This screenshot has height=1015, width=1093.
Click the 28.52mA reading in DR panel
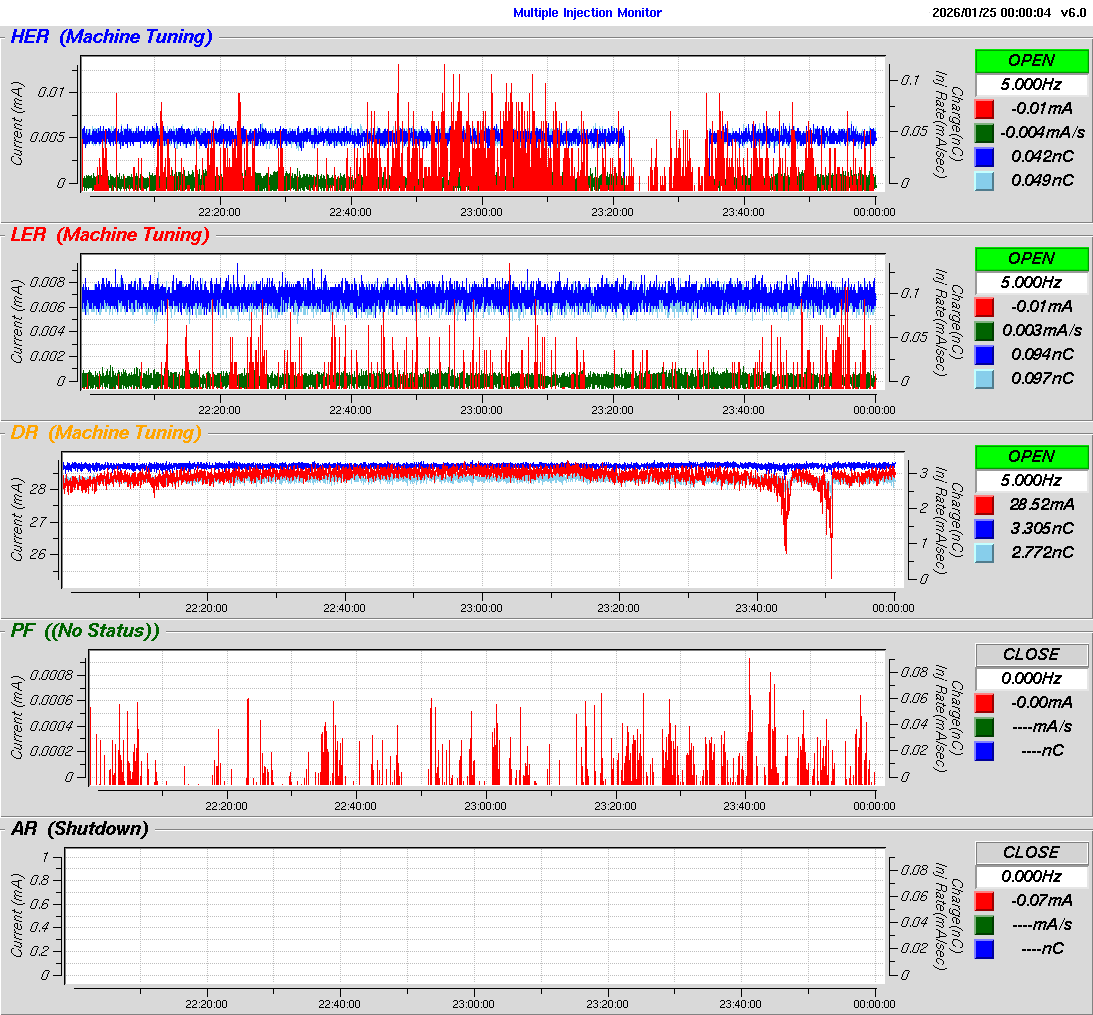tap(1042, 504)
